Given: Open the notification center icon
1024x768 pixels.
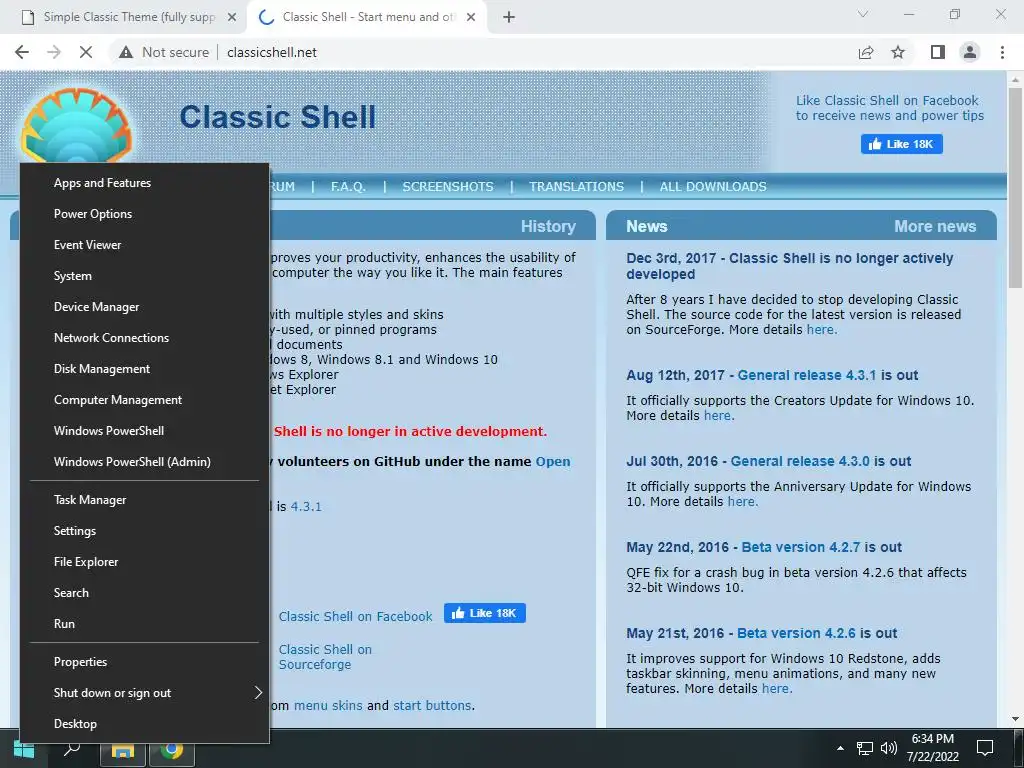Looking at the screenshot, I should (985, 748).
